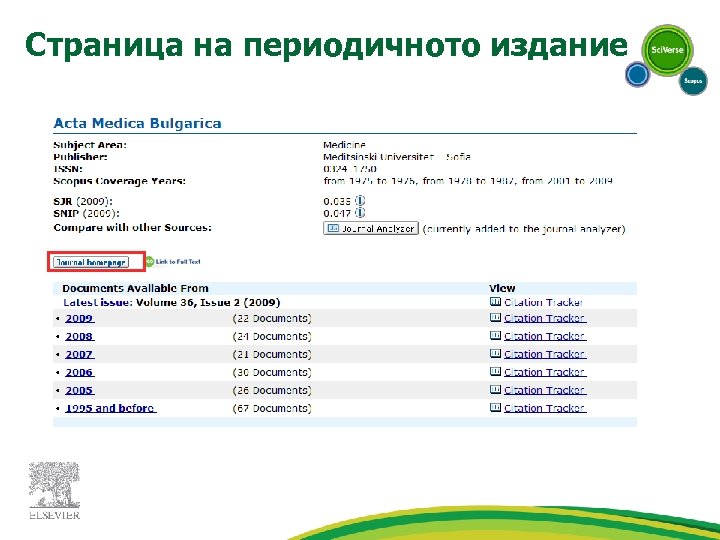Open the 2005 documents link
This screenshot has width=720, height=540.
(x=79, y=390)
